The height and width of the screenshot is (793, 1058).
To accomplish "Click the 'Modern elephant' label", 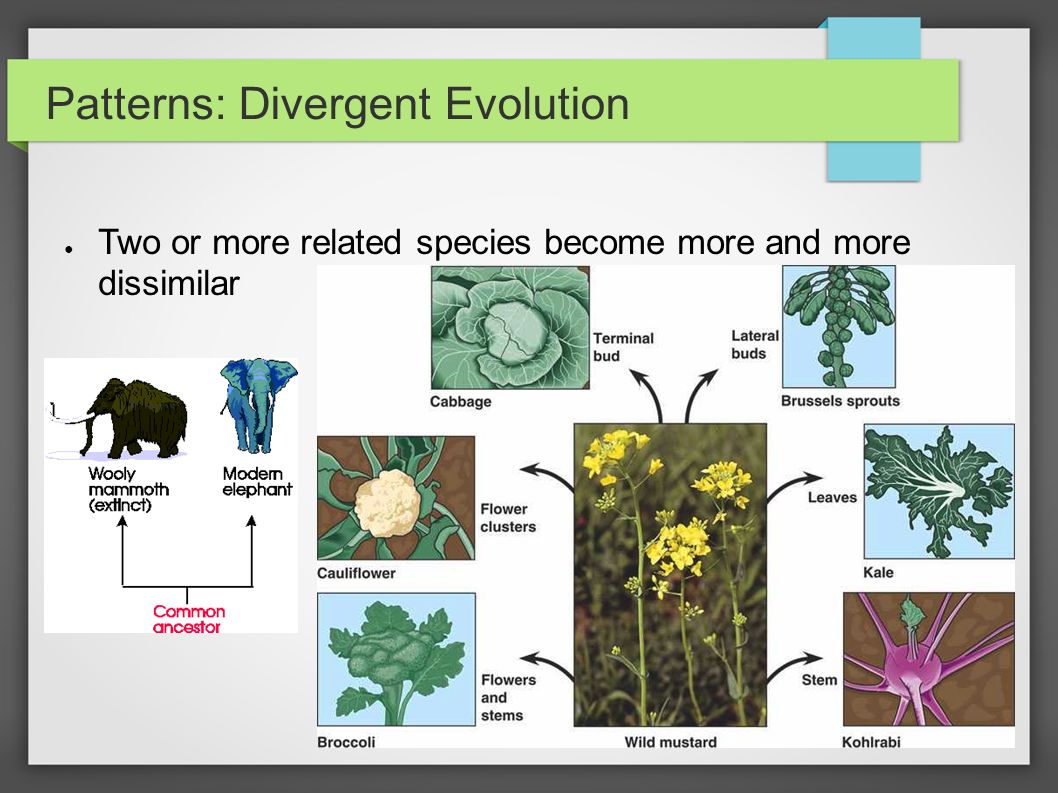I will pyautogui.click(x=257, y=481).
